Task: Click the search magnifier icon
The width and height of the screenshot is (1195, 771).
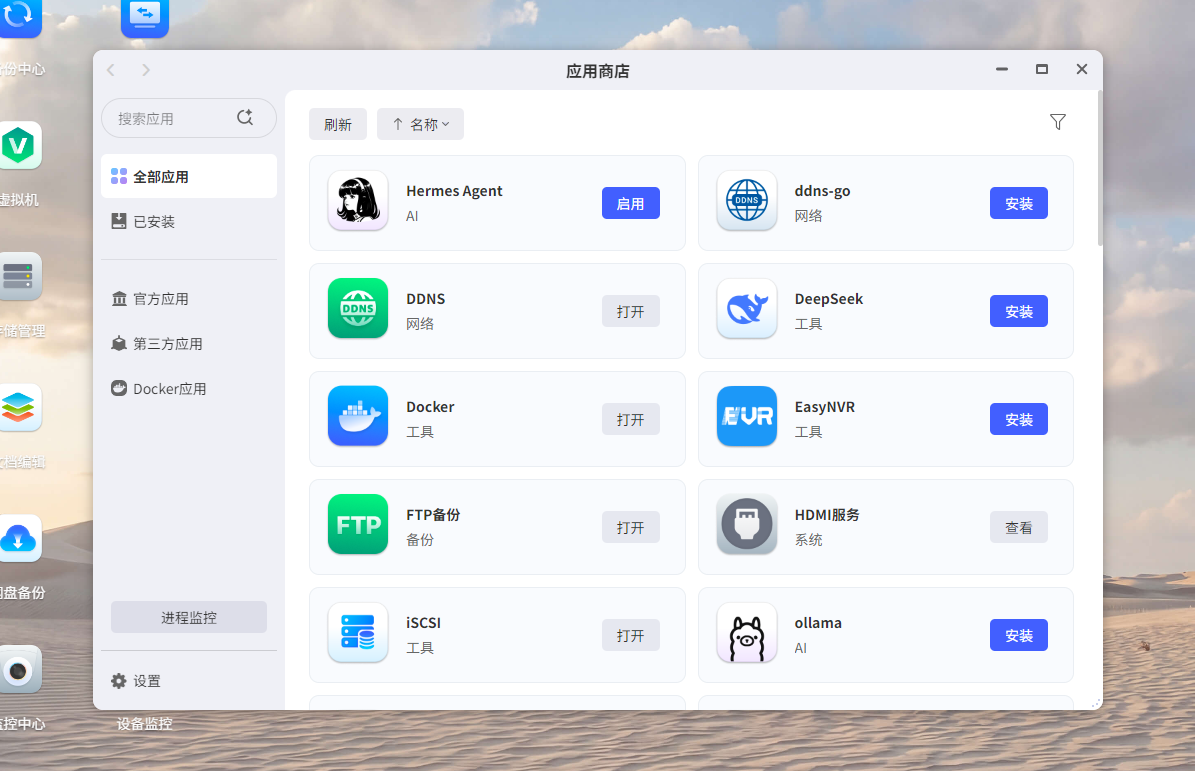Action: pos(245,117)
